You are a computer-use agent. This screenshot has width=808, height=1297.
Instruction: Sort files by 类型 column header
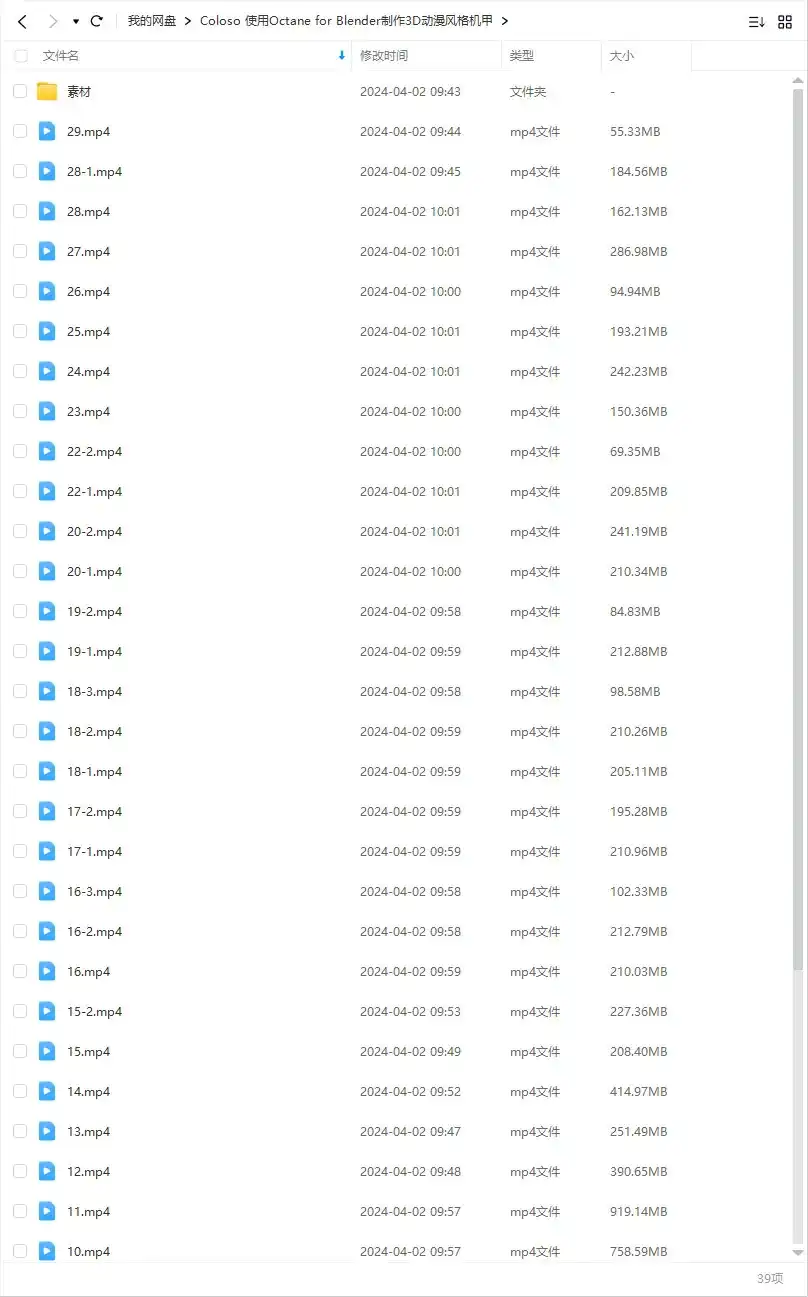tap(521, 56)
